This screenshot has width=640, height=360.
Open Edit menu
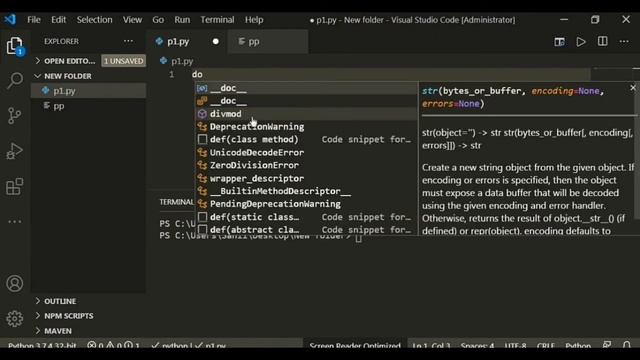pos(58,20)
